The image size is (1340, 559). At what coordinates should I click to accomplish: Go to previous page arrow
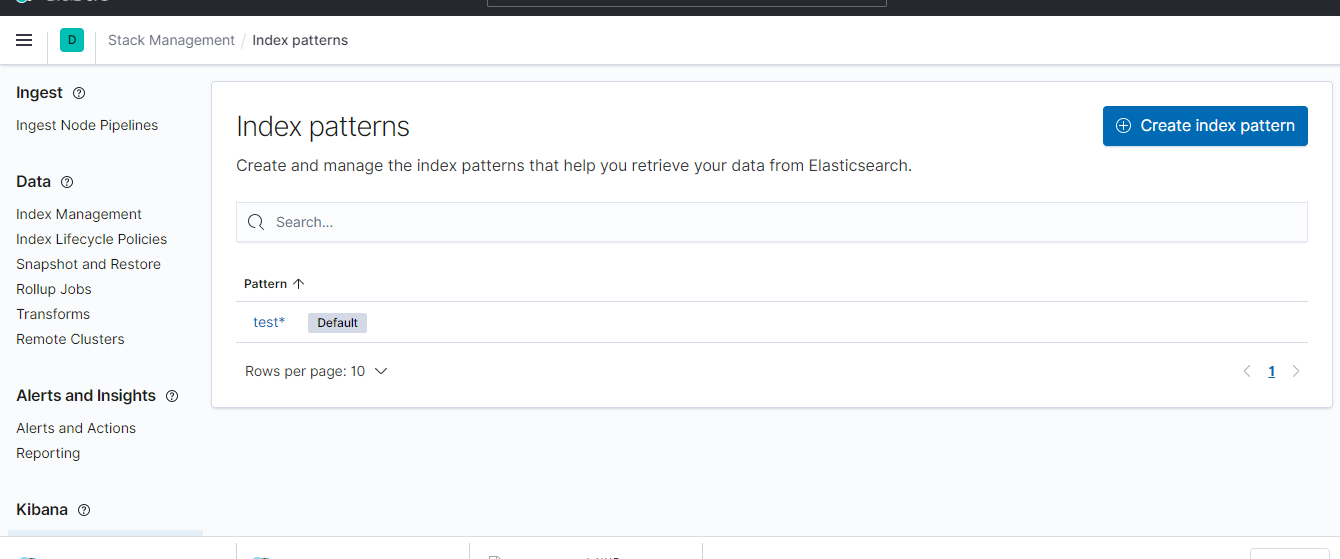tap(1247, 371)
